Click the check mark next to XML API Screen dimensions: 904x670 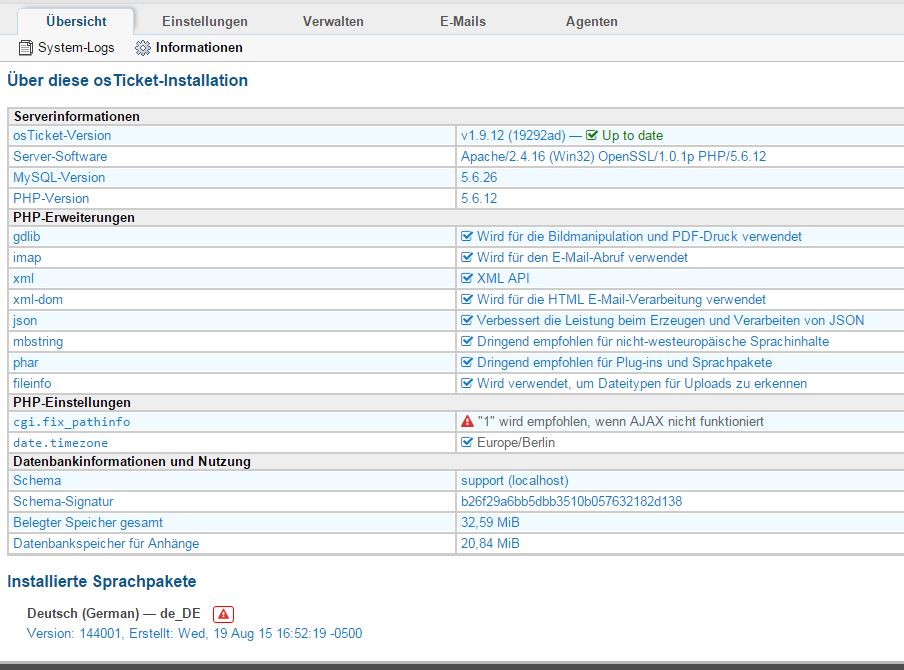tap(467, 279)
